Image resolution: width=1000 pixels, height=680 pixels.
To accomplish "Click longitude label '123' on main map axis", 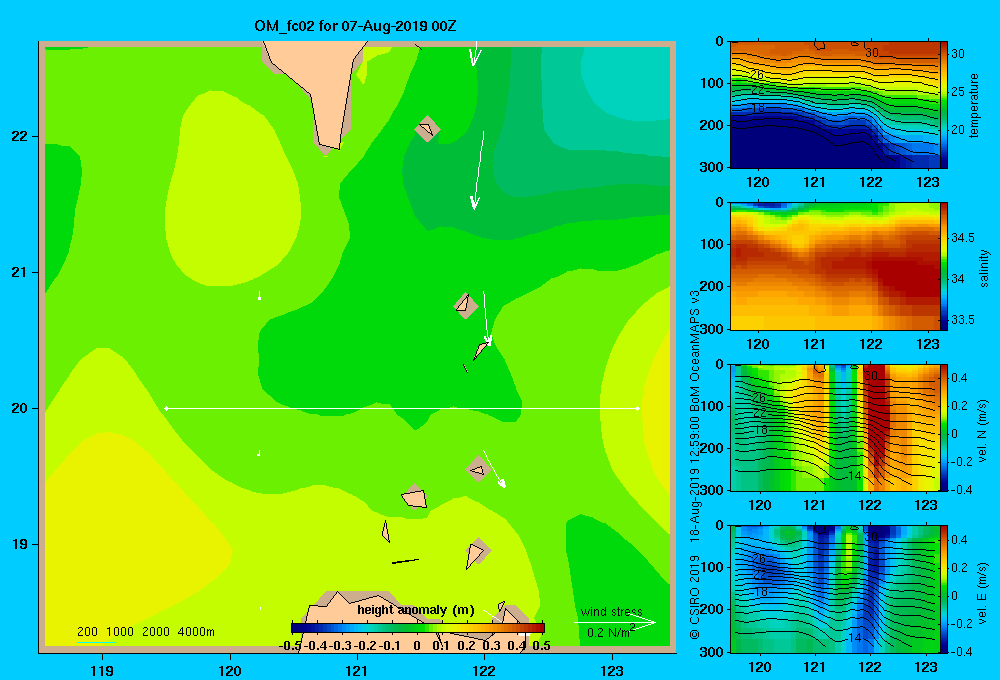I will 612,670.
